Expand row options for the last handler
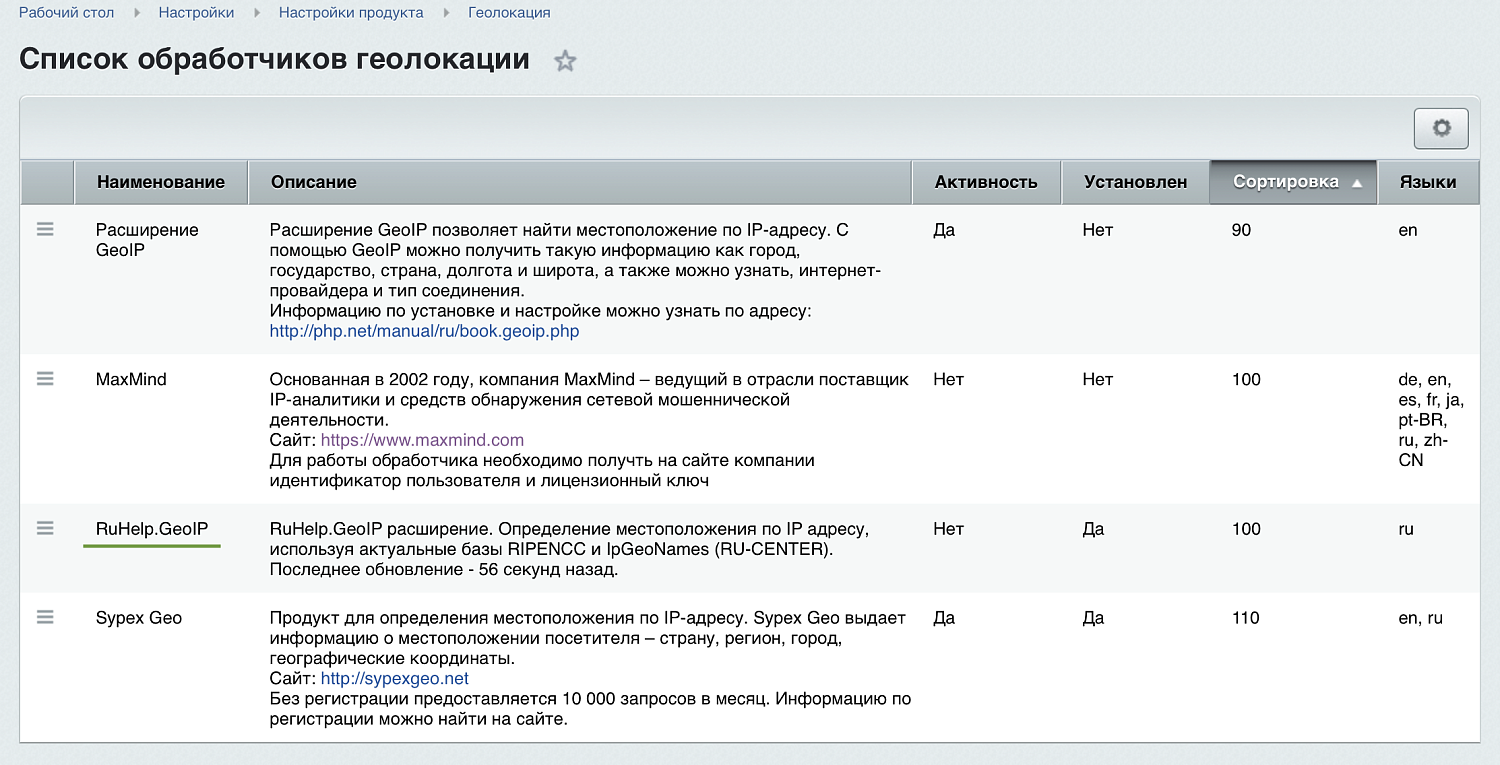1500x765 pixels. 45,617
